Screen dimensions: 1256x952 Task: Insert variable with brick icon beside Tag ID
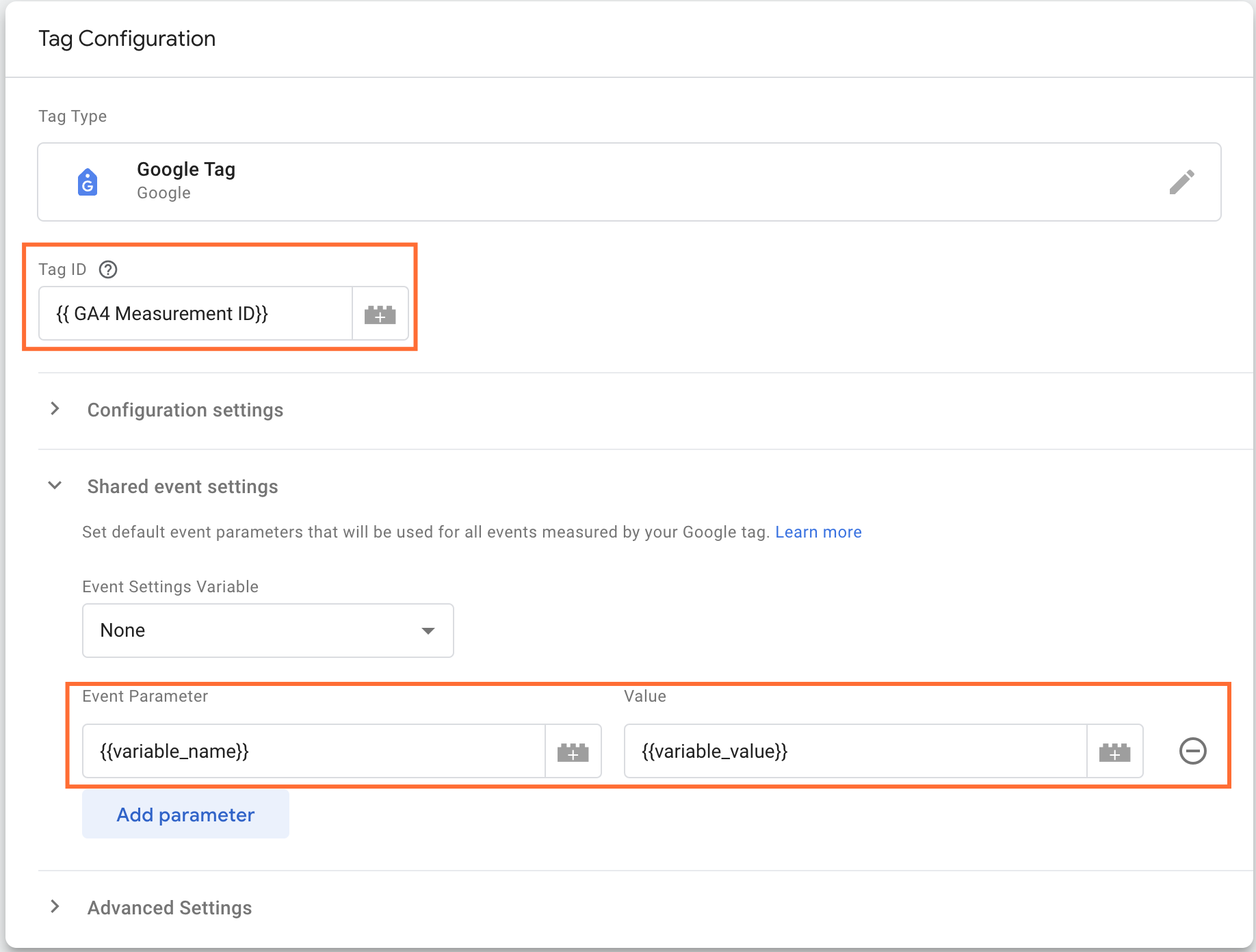click(x=380, y=314)
